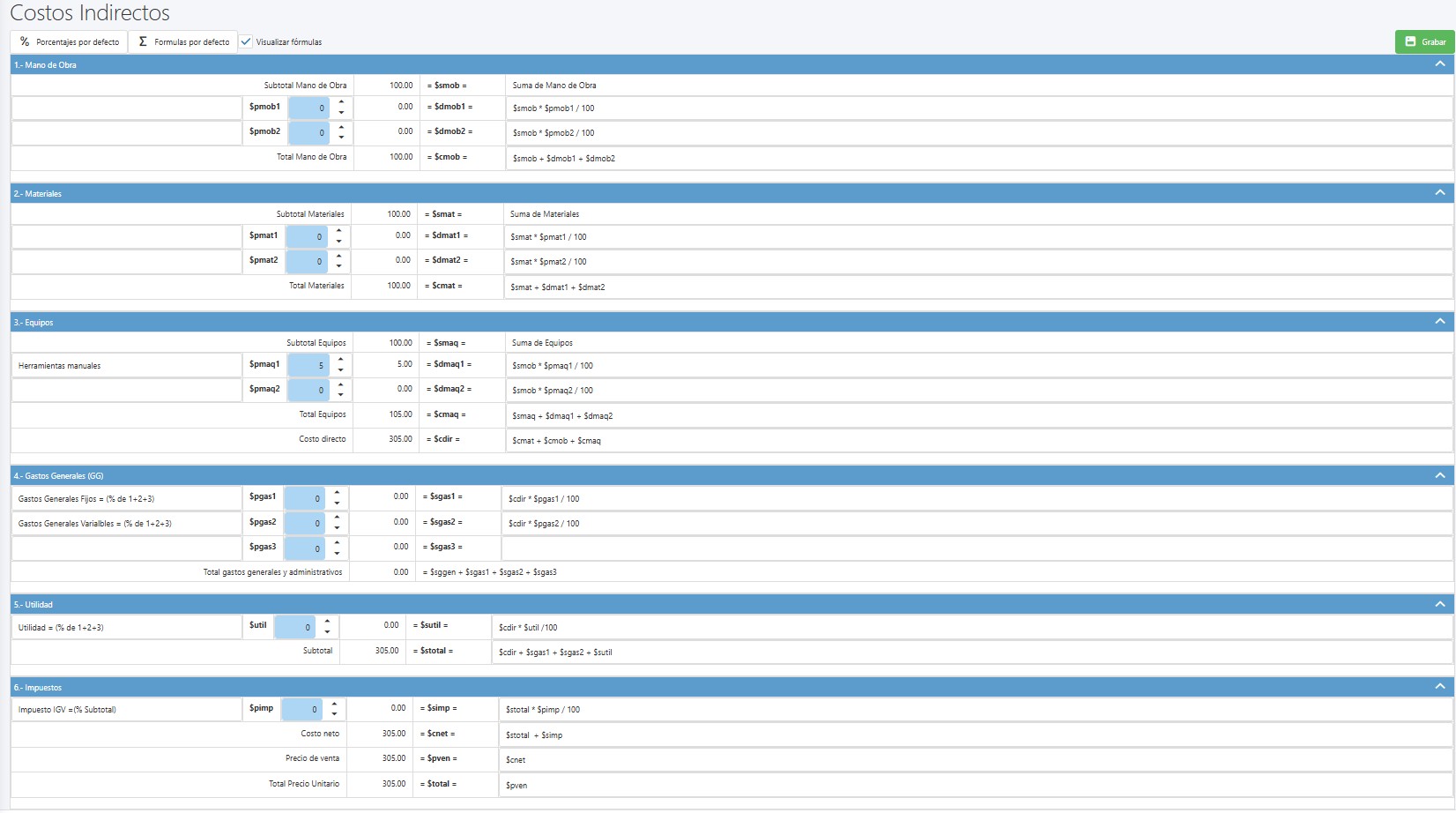
Task: Open Formulas por defecto option
Action: pos(183,42)
